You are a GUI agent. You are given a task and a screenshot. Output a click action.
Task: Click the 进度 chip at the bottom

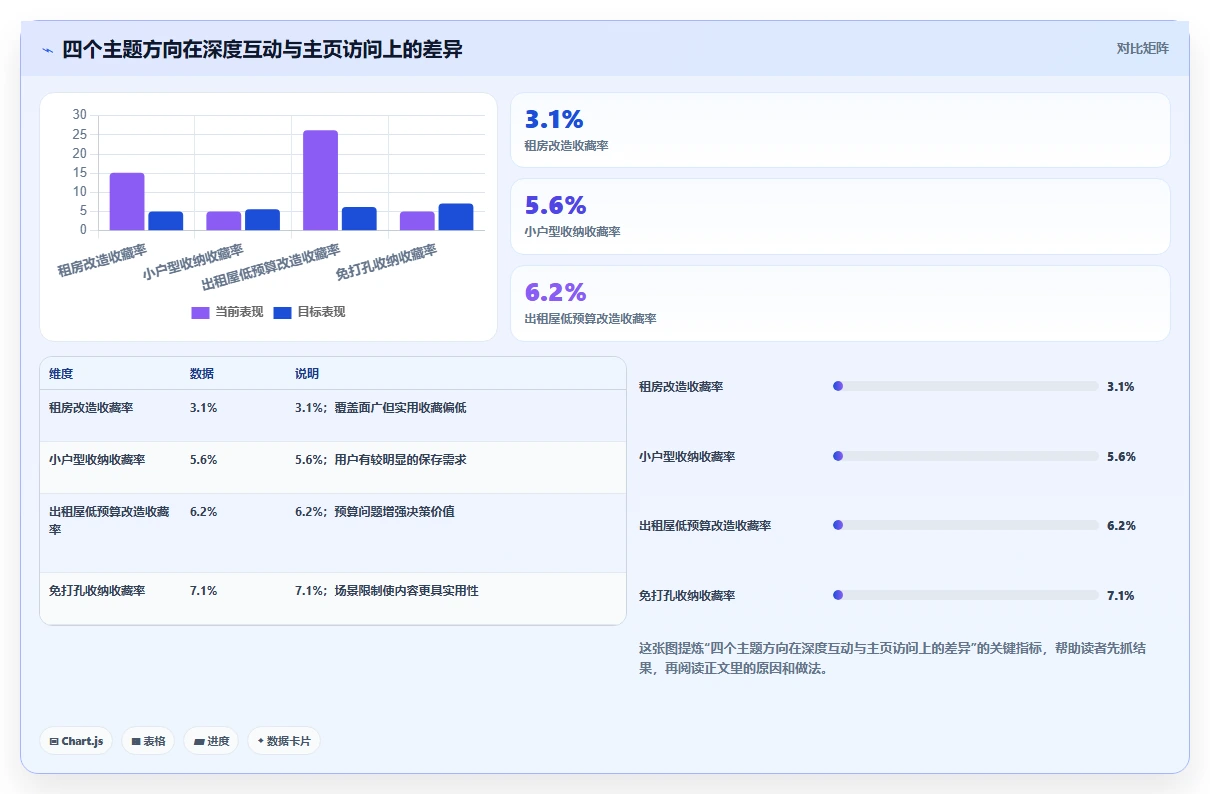tap(211, 741)
